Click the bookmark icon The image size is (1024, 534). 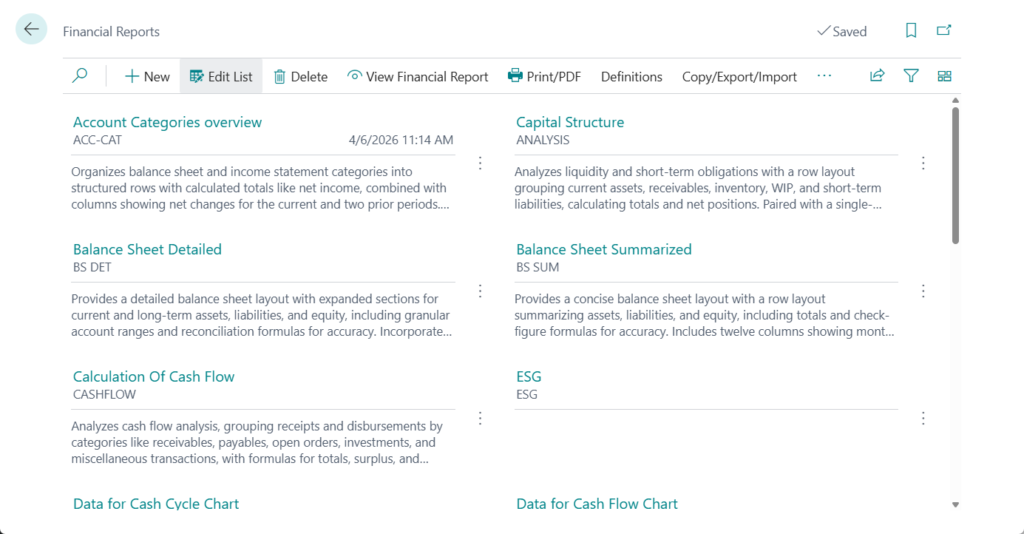pos(911,31)
